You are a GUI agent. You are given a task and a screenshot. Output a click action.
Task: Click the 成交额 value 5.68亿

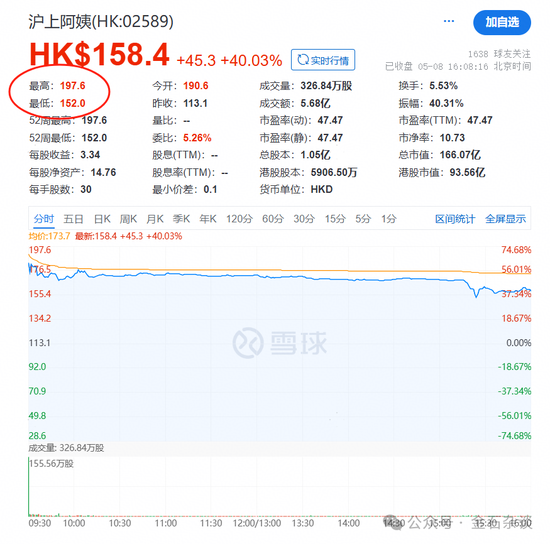tap(315, 103)
